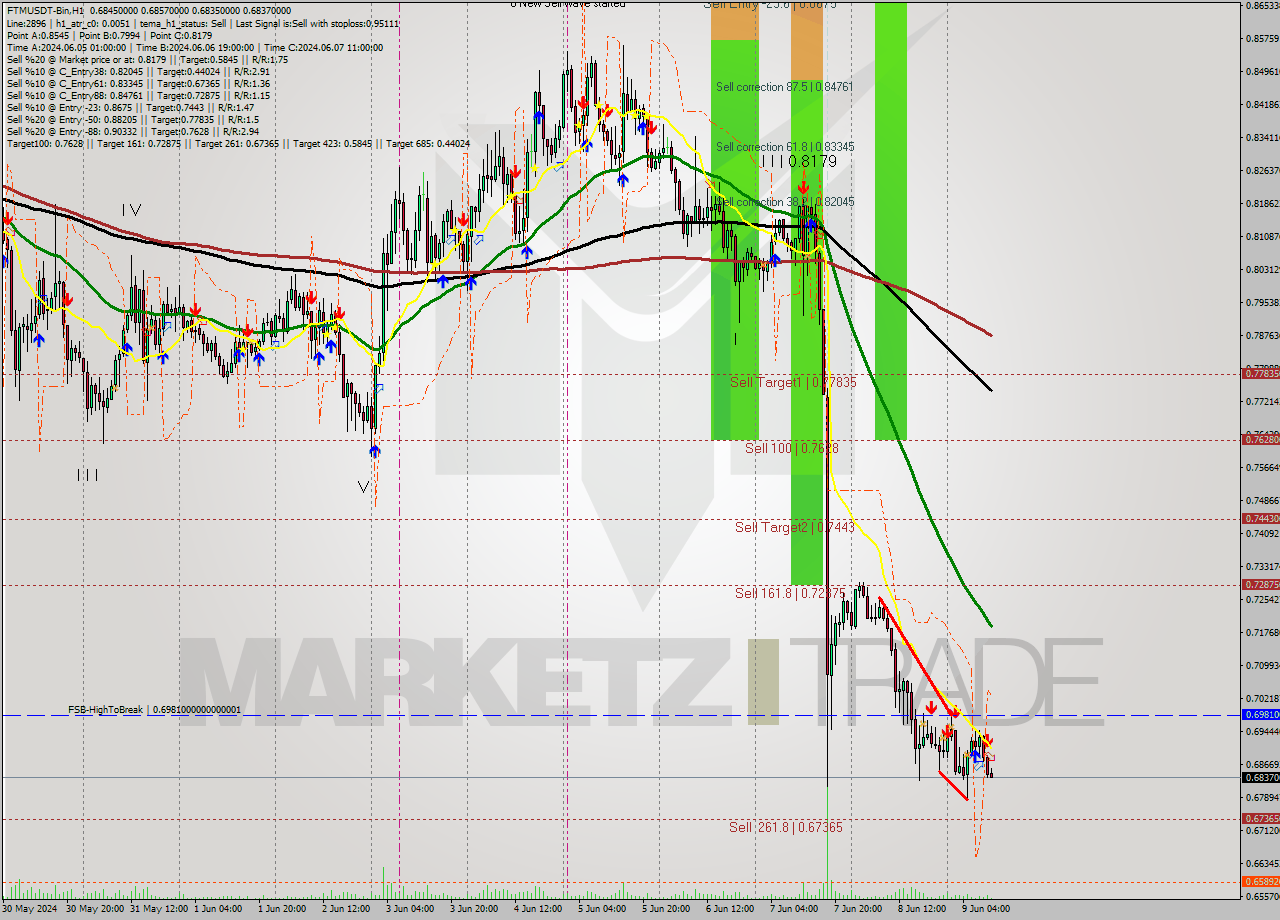Viewport: 1280px width, 920px height.
Task: Click the 3 Jun 20:00 time label
Action: pyautogui.click(x=475, y=909)
